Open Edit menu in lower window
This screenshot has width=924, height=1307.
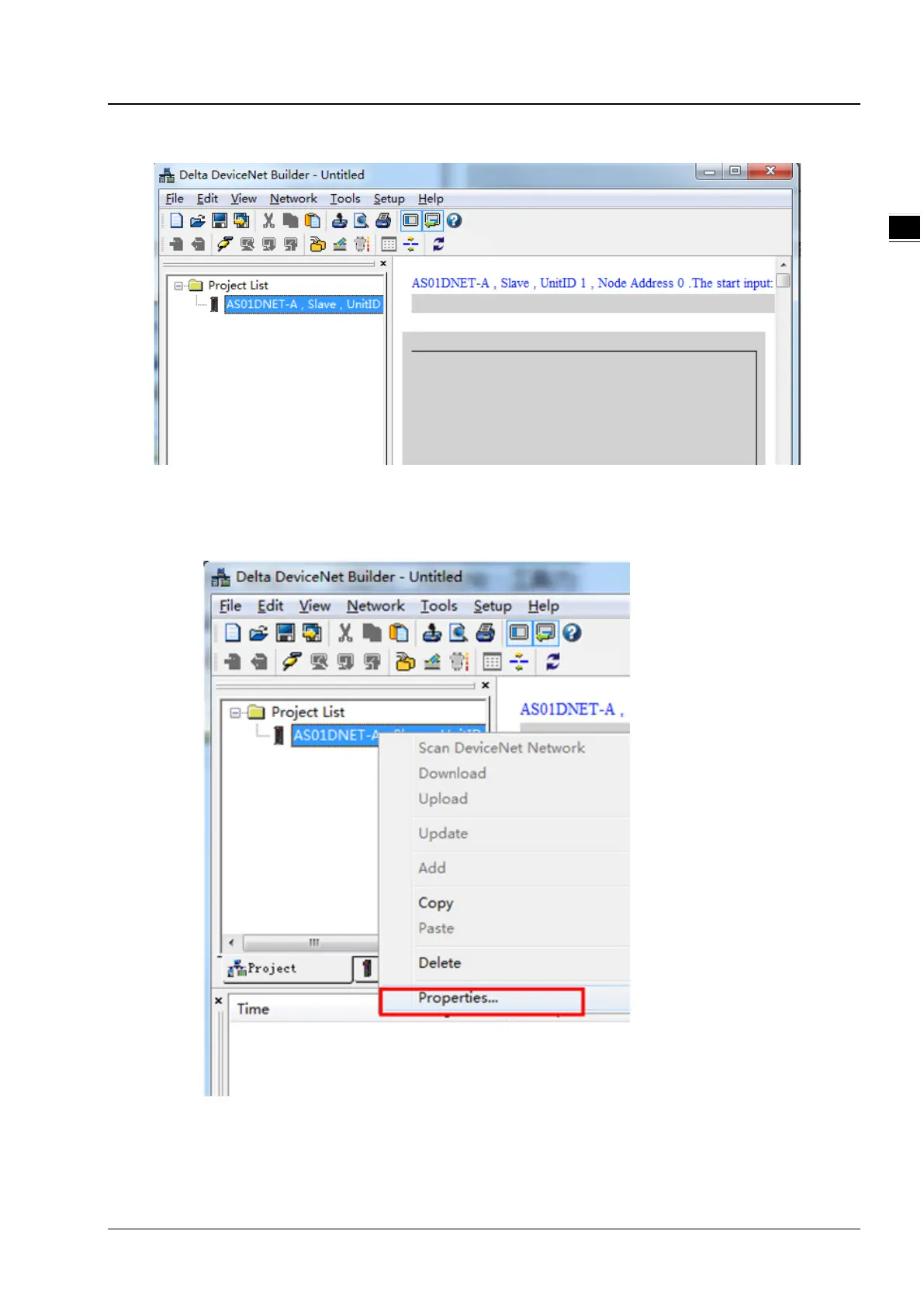[x=271, y=605]
